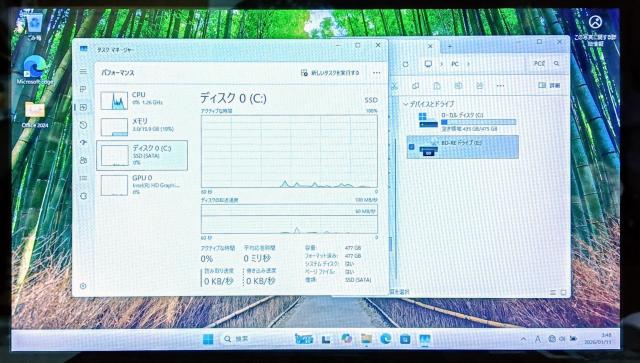Screen dimensions: 640x363
Task: Select the Recycle Bin desktop icon
Action: 34,26
